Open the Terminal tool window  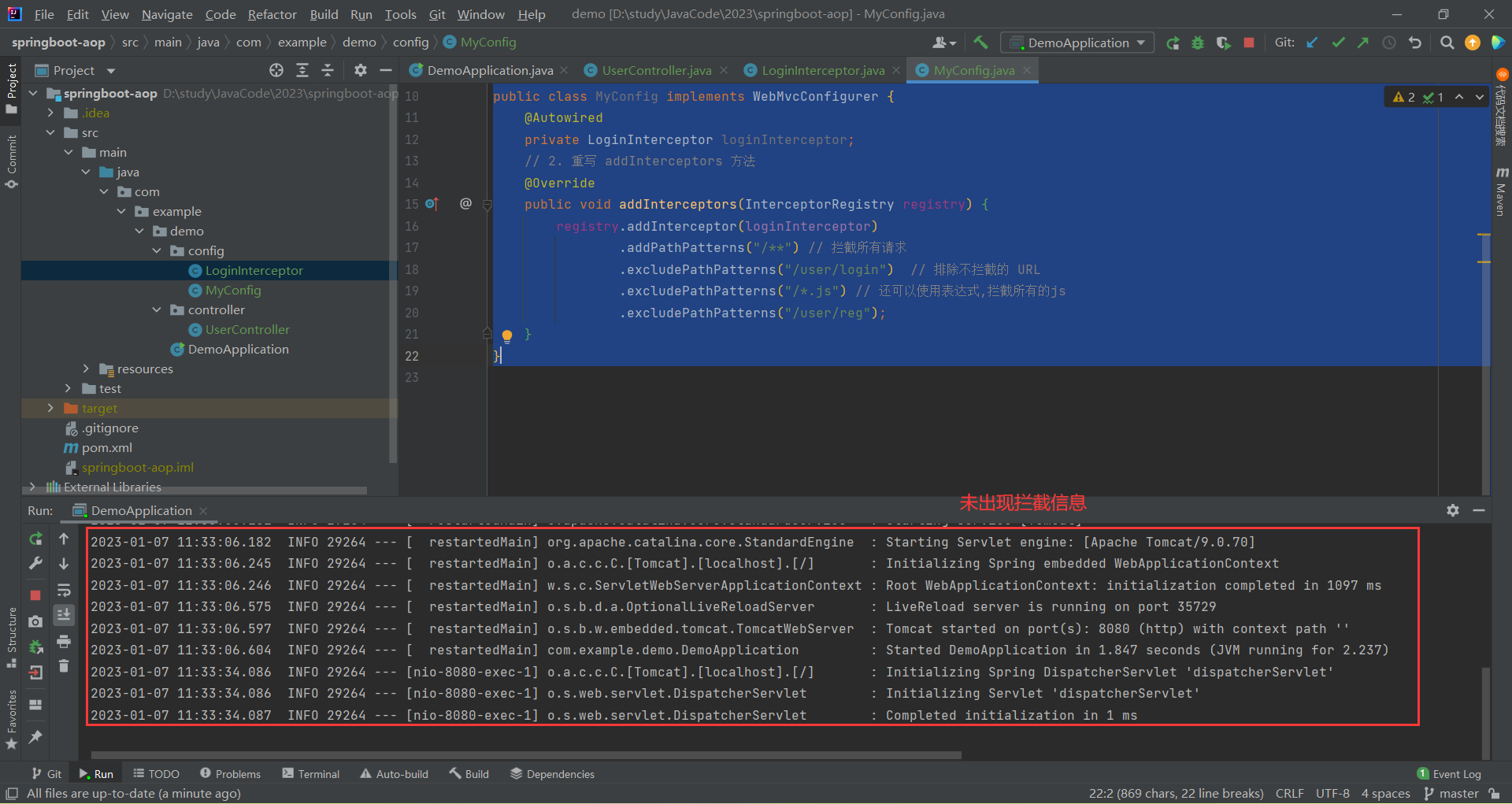tap(310, 774)
